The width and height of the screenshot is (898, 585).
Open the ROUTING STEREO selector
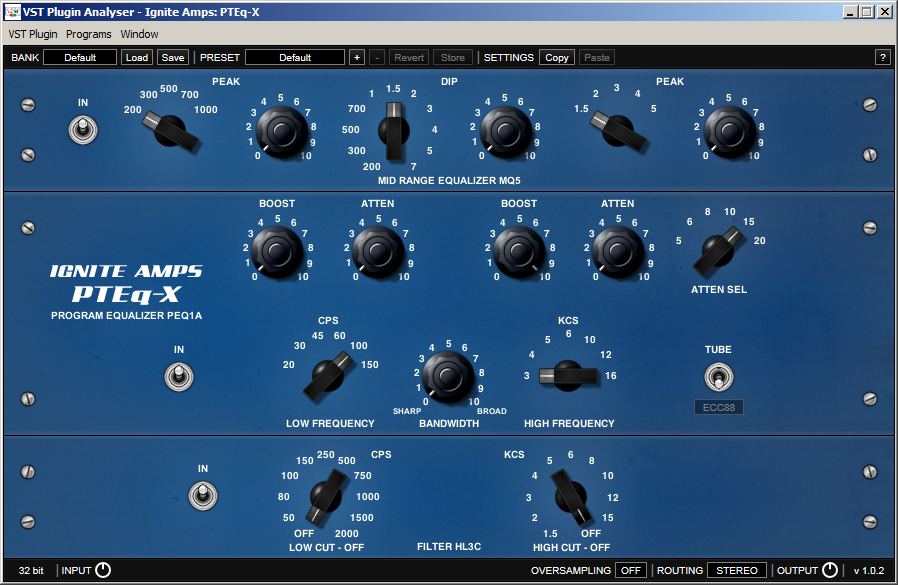736,570
